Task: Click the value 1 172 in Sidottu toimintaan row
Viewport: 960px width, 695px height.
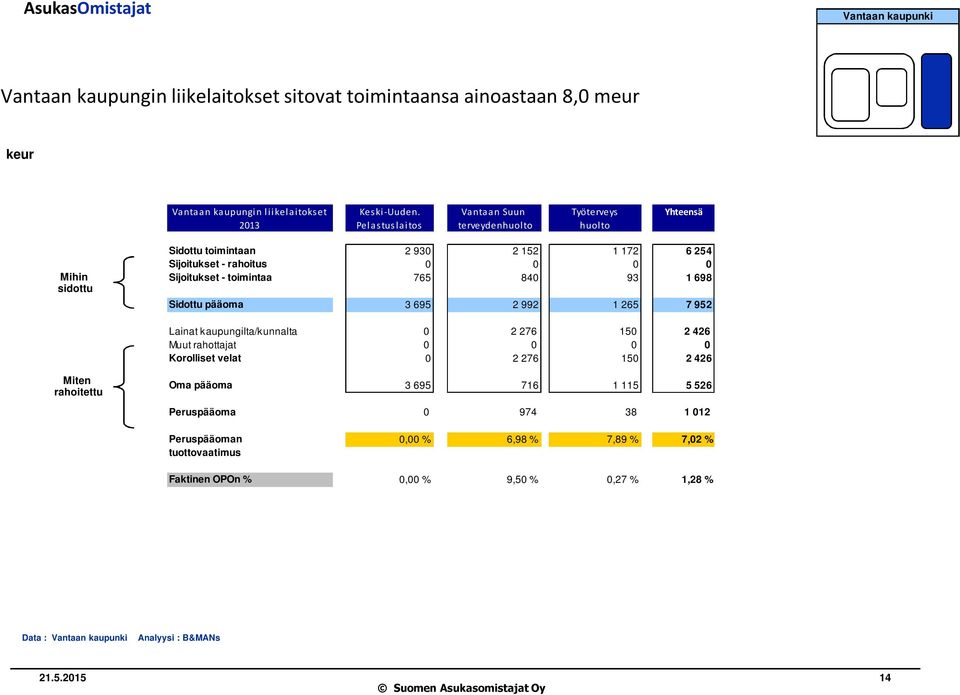Action: coord(626,250)
